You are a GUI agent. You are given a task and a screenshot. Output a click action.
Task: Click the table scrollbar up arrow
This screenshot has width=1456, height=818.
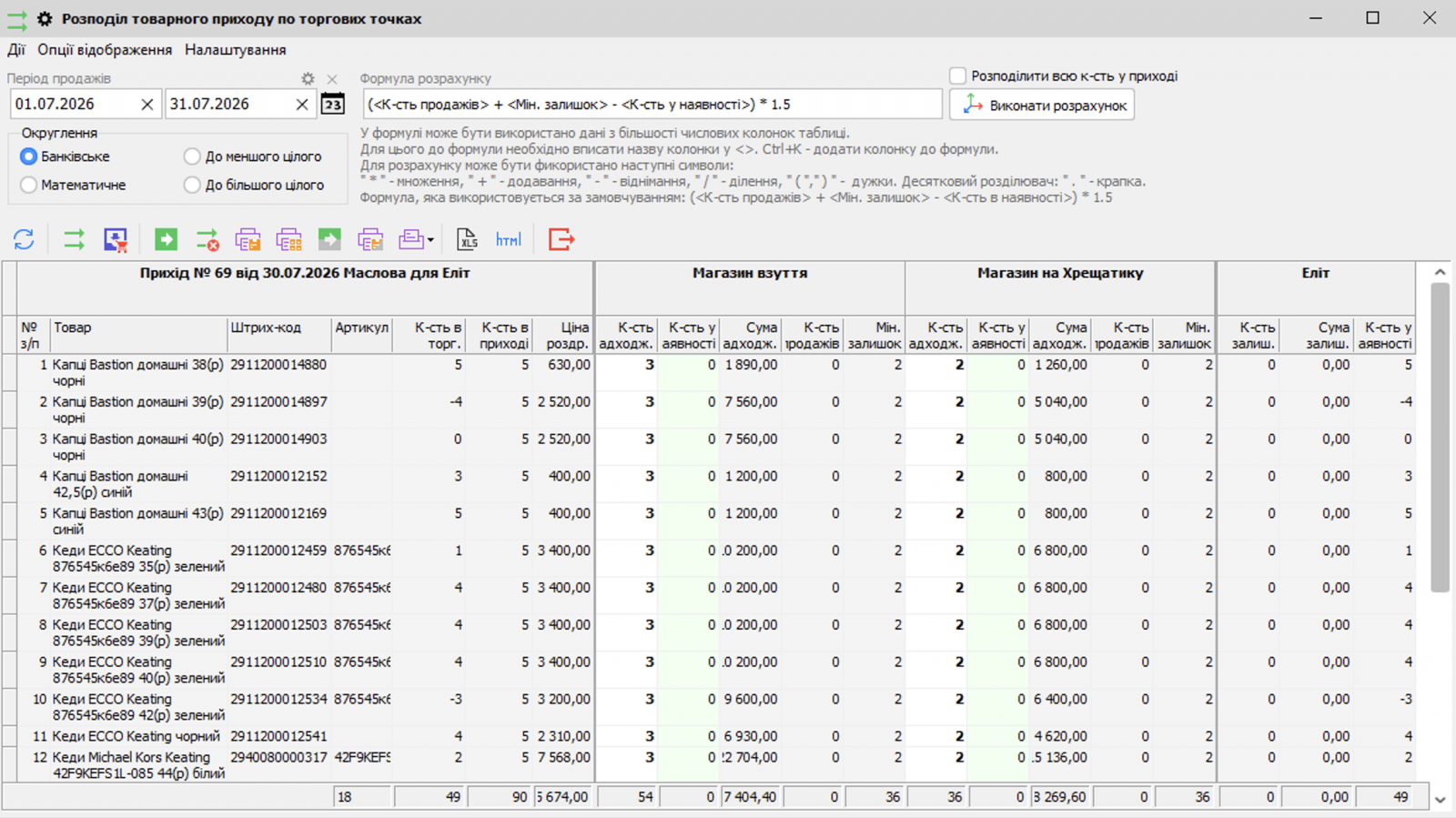[1440, 272]
